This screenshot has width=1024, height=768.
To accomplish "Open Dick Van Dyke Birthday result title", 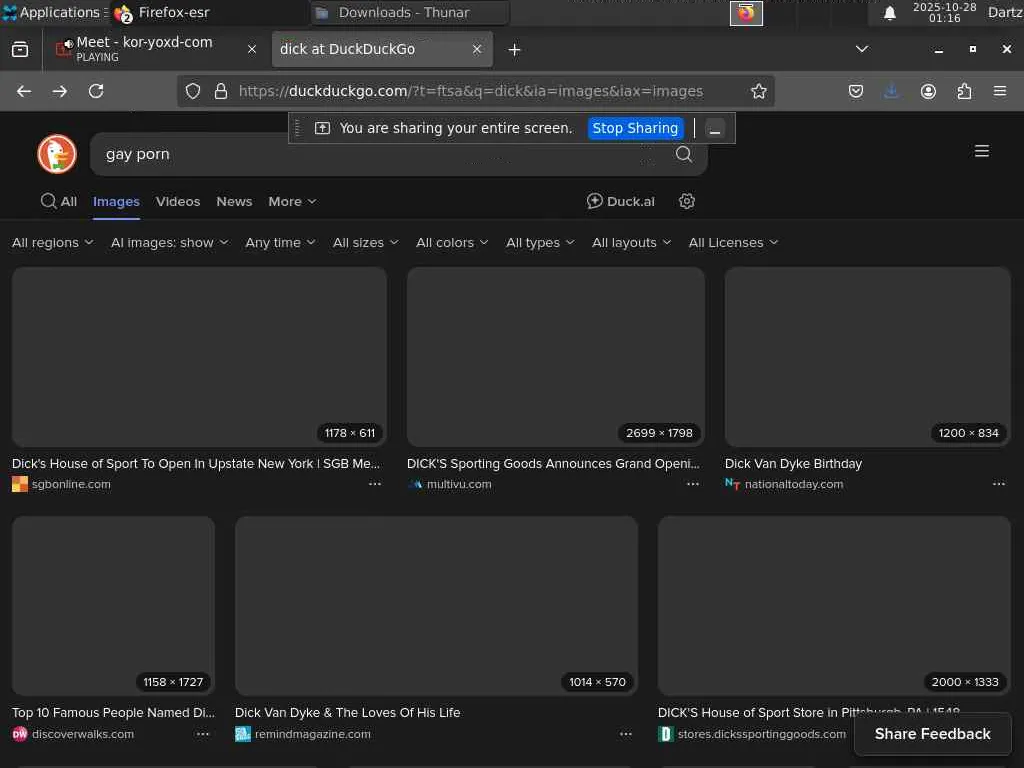I will [x=793, y=464].
